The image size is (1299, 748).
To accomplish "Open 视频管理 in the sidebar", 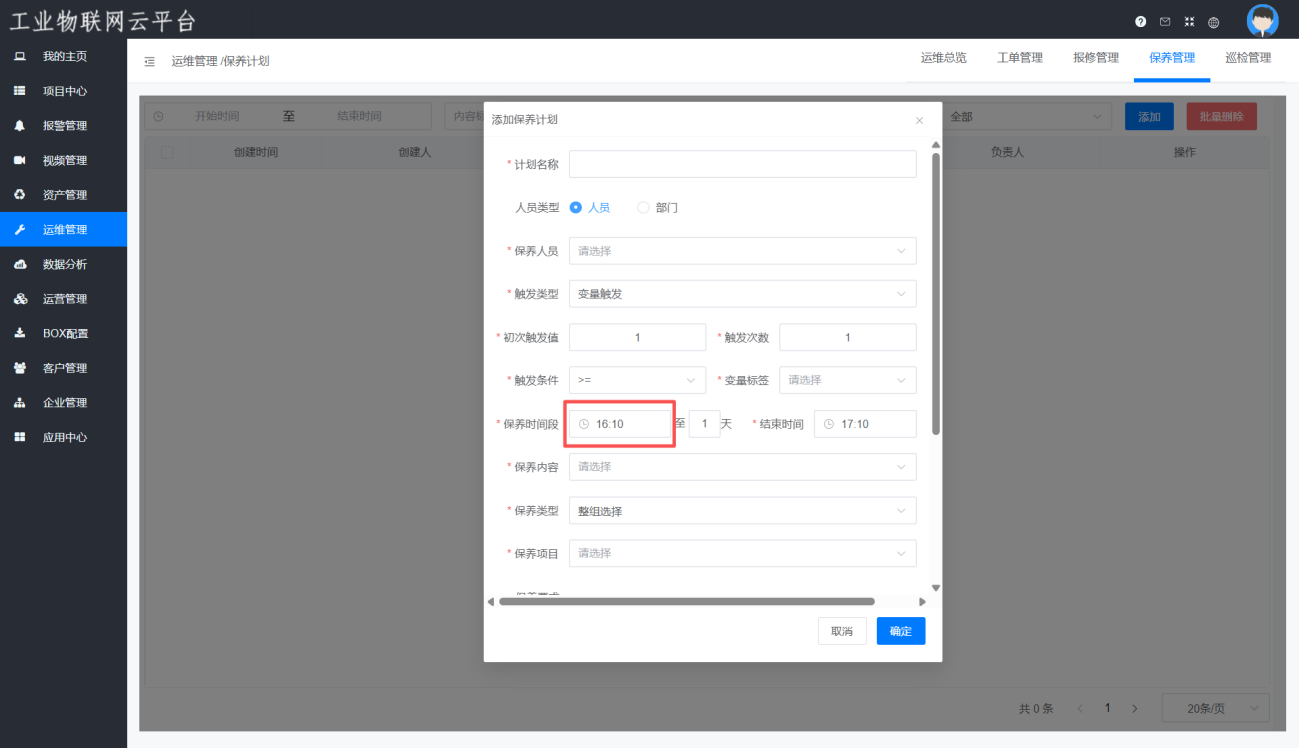I will [x=64, y=160].
